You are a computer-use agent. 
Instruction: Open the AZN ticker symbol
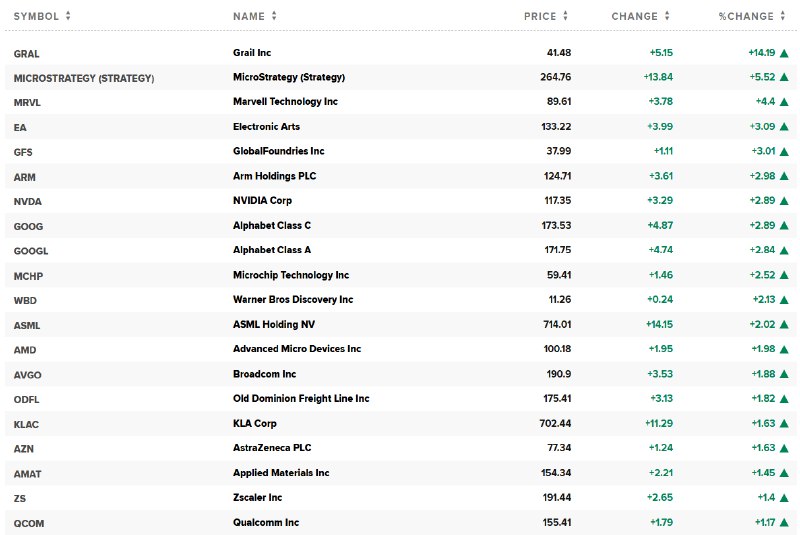[23, 449]
